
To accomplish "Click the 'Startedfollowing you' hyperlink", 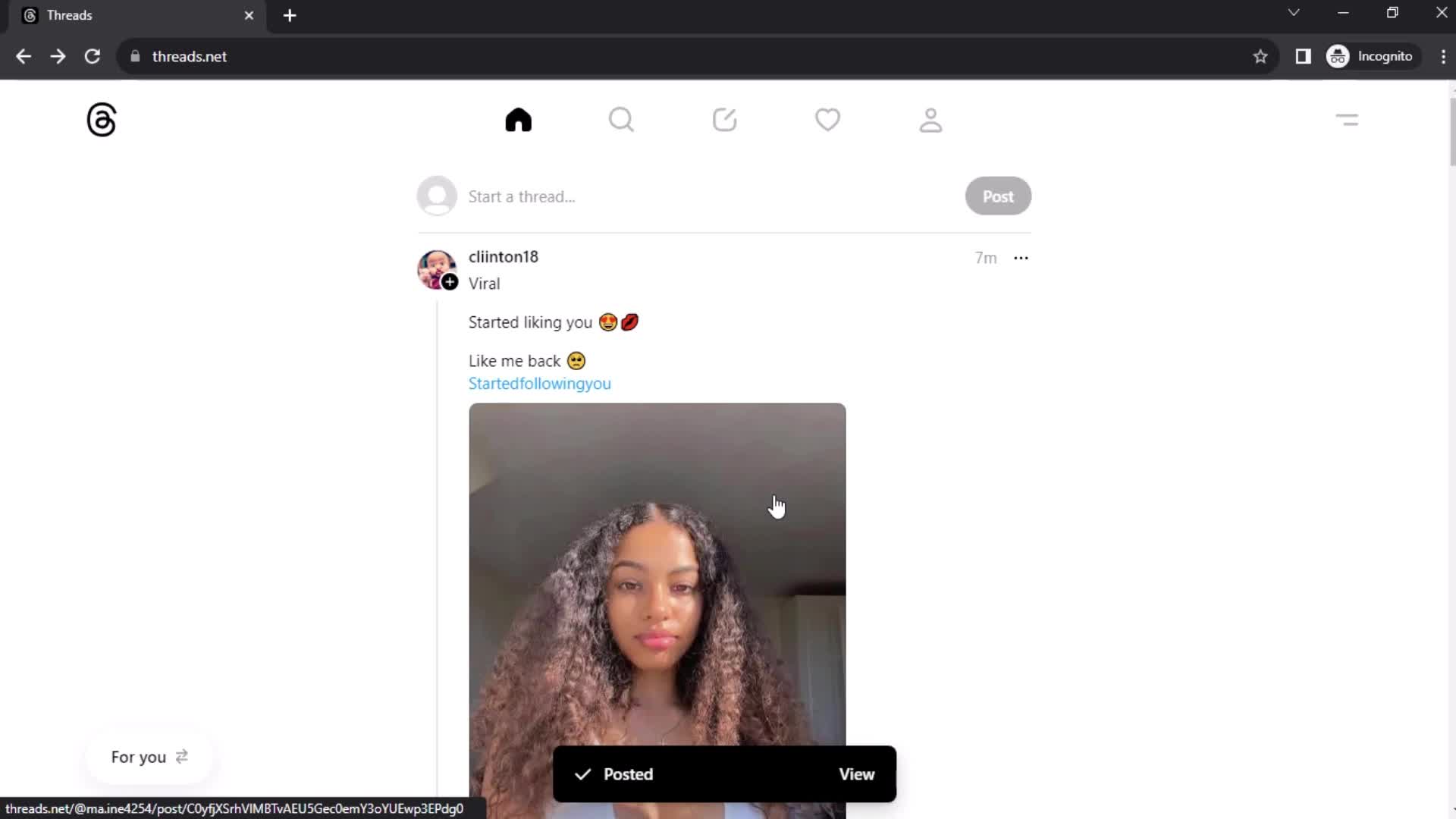I will click(540, 383).
